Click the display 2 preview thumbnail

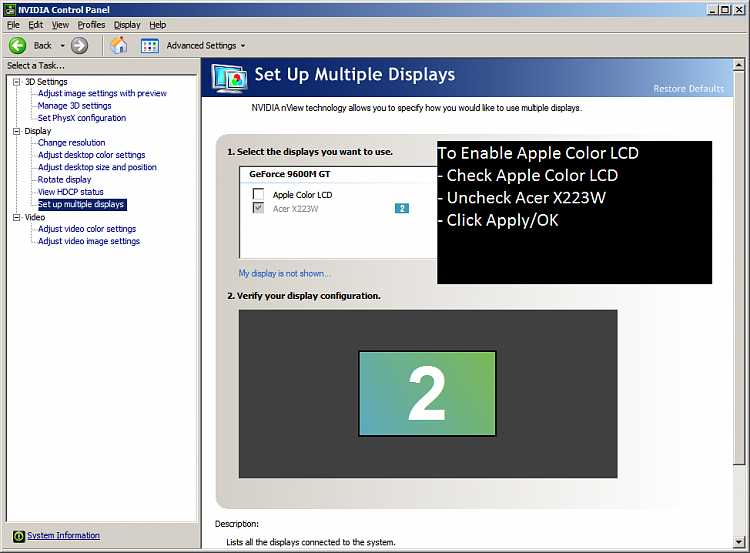pyautogui.click(x=427, y=394)
